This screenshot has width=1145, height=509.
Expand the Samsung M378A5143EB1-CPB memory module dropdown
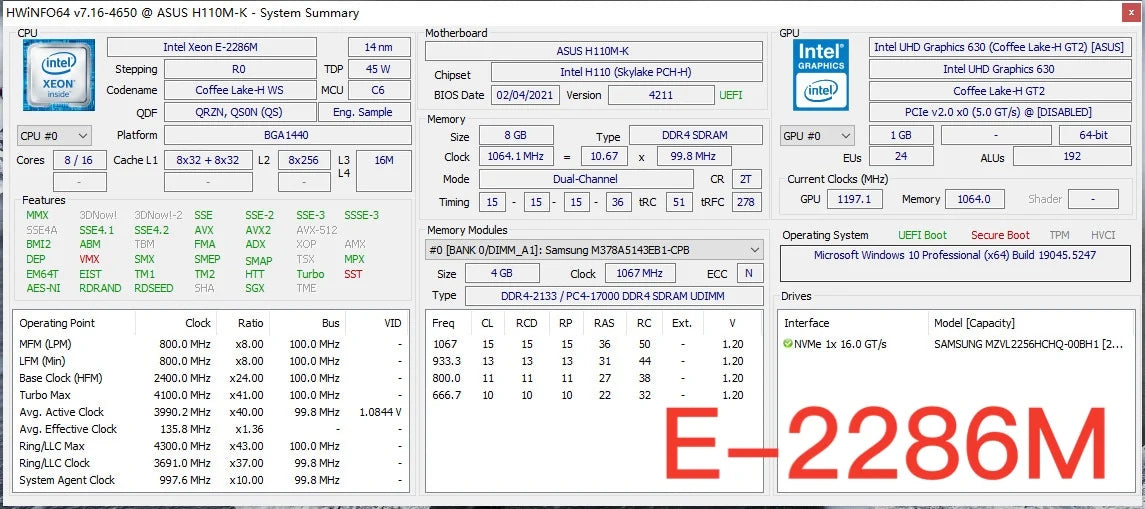594,250
